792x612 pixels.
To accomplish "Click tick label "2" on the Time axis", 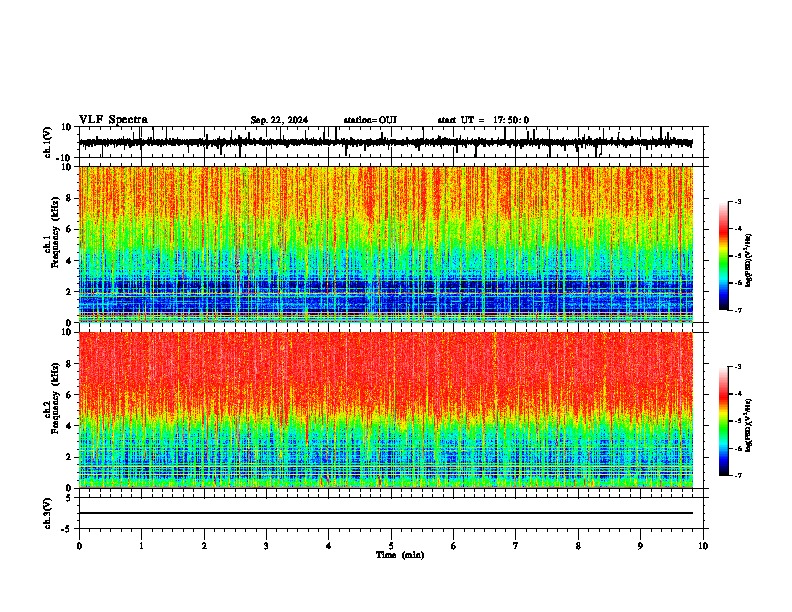I will (x=204, y=546).
